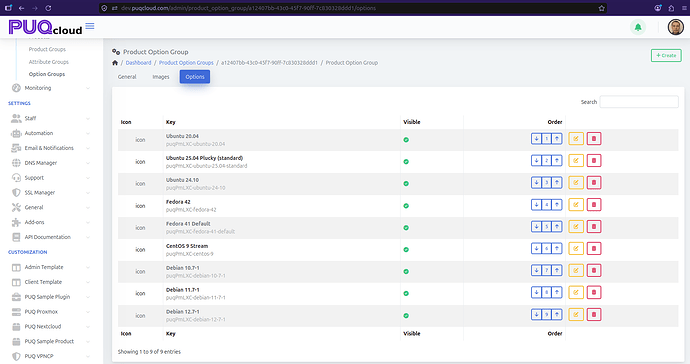Edit Fedora 41 Default option
The width and height of the screenshot is (690, 364).
coord(576,227)
